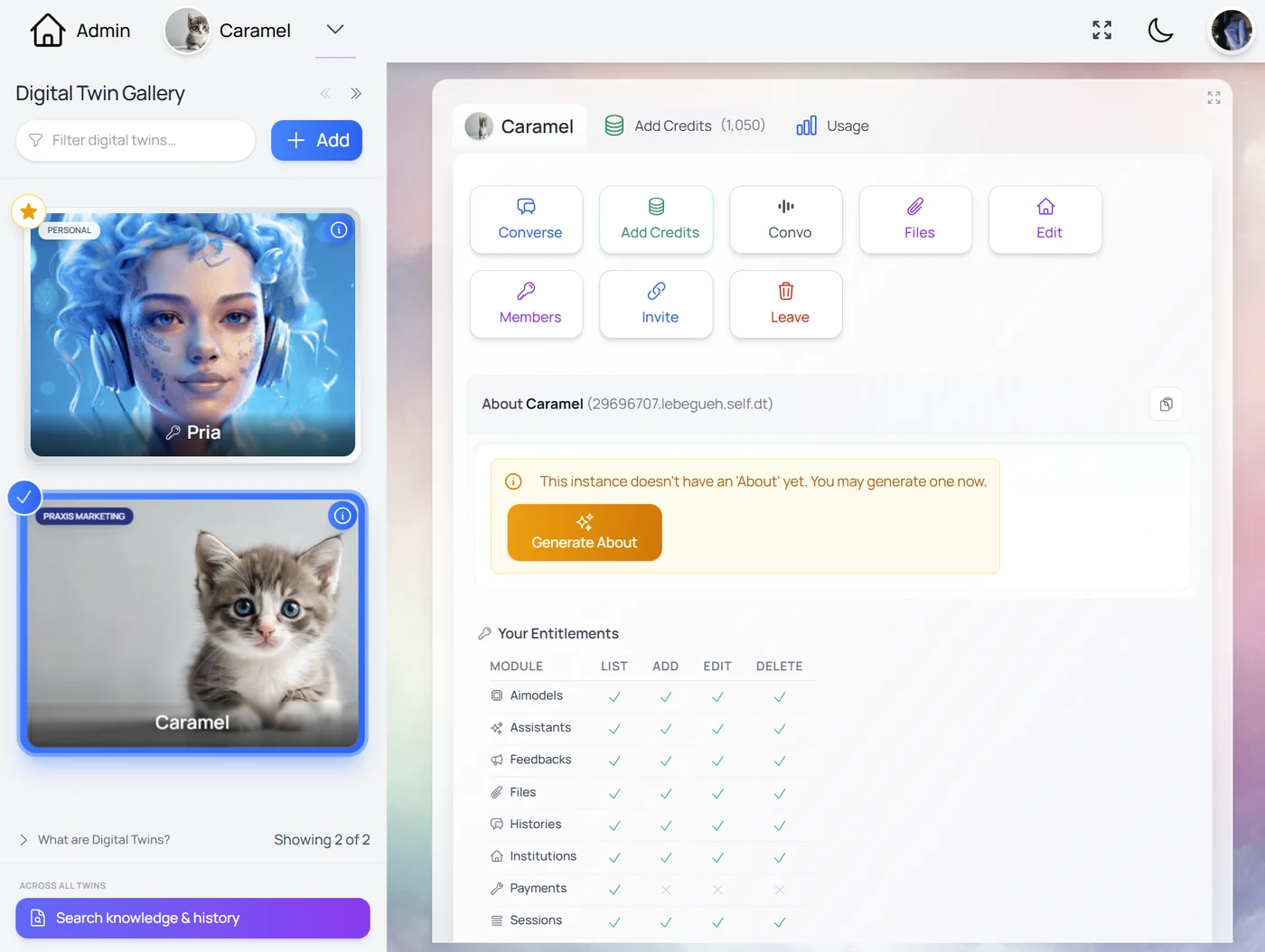Focus the Filter digital twins field
The image size is (1265, 952).
click(136, 140)
